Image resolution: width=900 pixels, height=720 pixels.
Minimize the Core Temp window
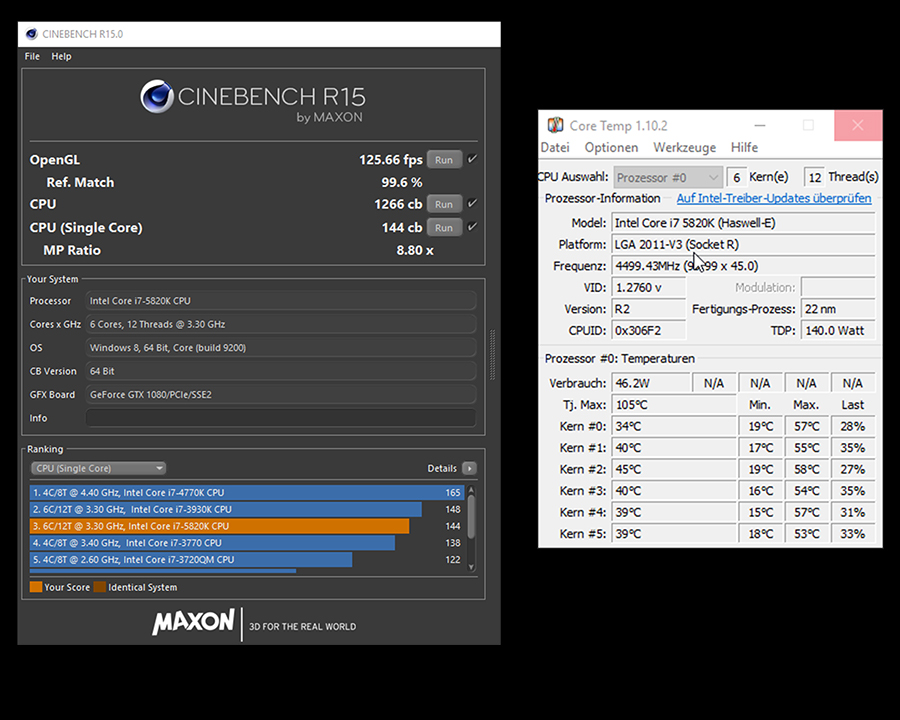(760, 125)
